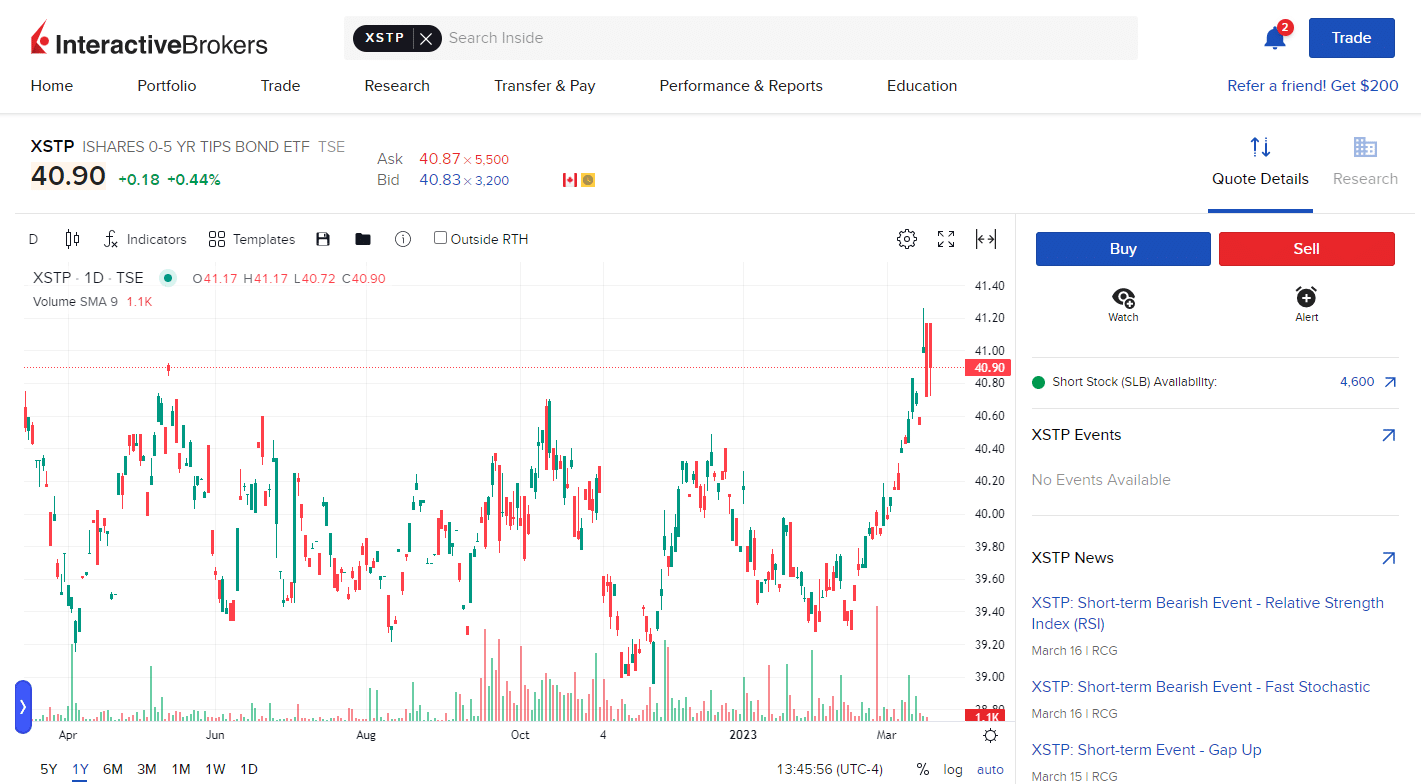Image resolution: width=1421 pixels, height=784 pixels.
Task: Expand the left drawing toolbar
Action: (x=23, y=706)
